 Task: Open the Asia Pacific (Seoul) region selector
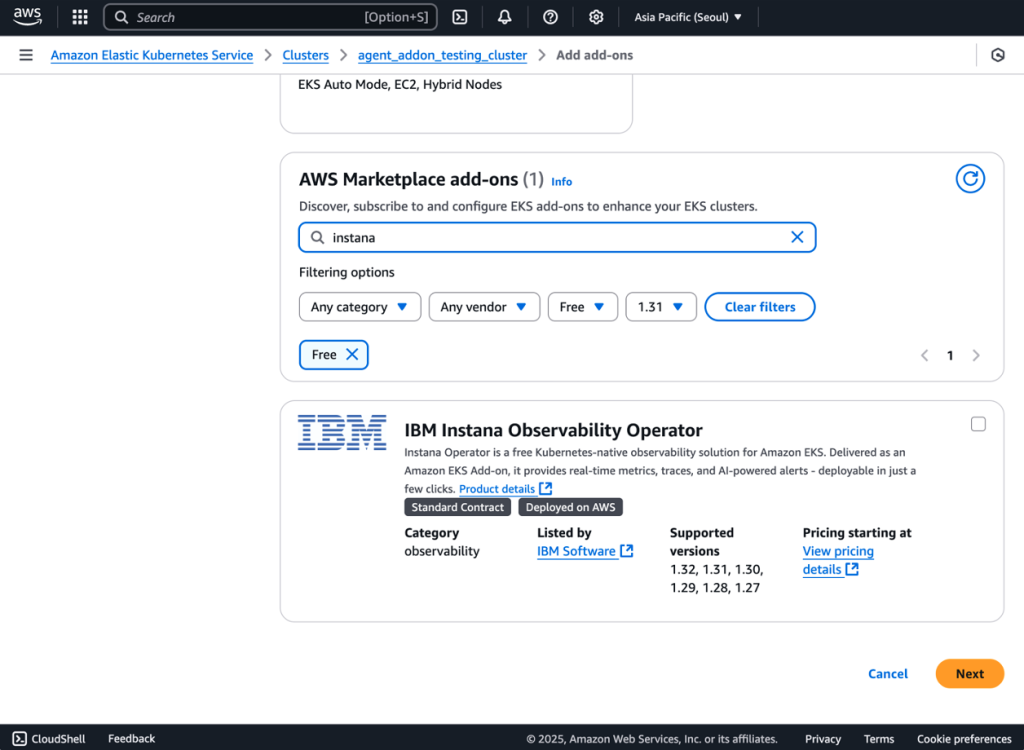pyautogui.click(x=688, y=17)
